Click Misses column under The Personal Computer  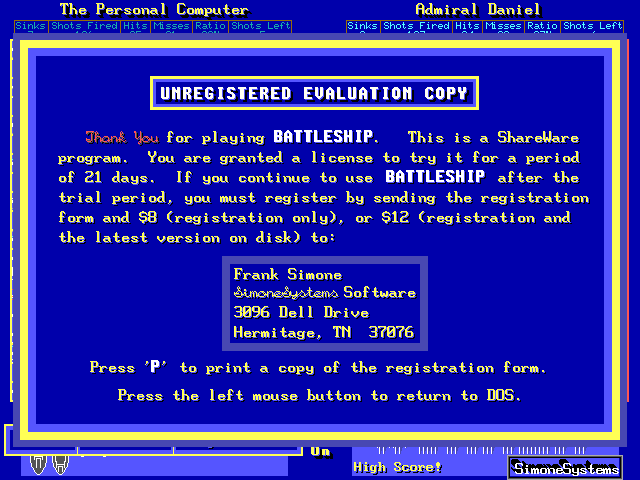(x=171, y=27)
